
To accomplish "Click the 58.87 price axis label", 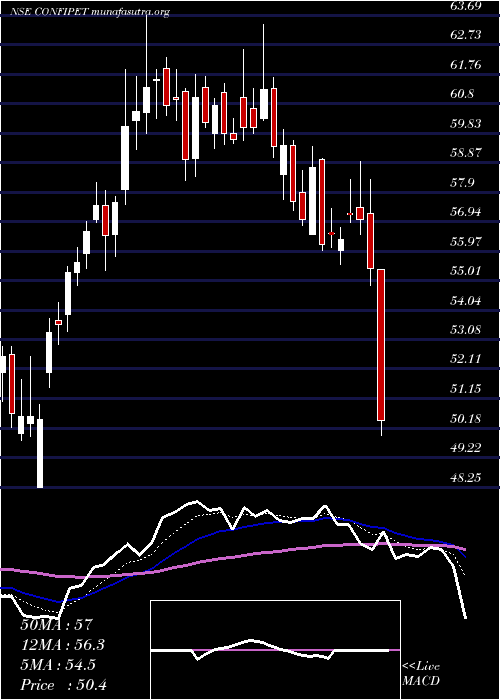I will [467, 153].
